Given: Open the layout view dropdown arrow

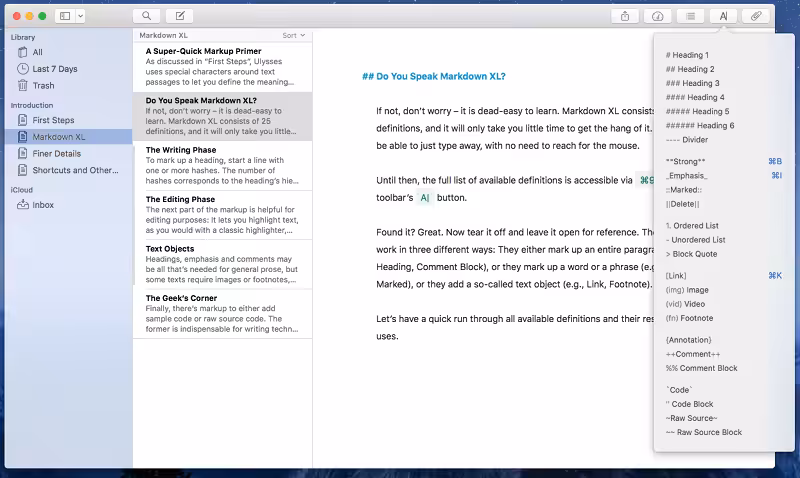Looking at the screenshot, I should point(81,16).
